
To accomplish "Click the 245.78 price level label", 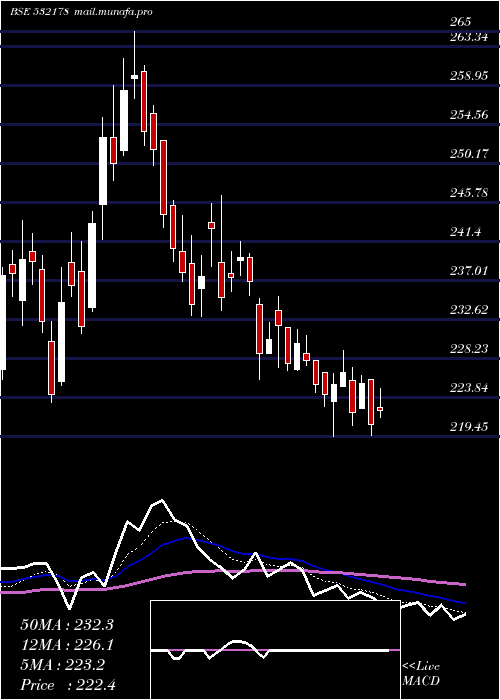I will click(x=468, y=193).
